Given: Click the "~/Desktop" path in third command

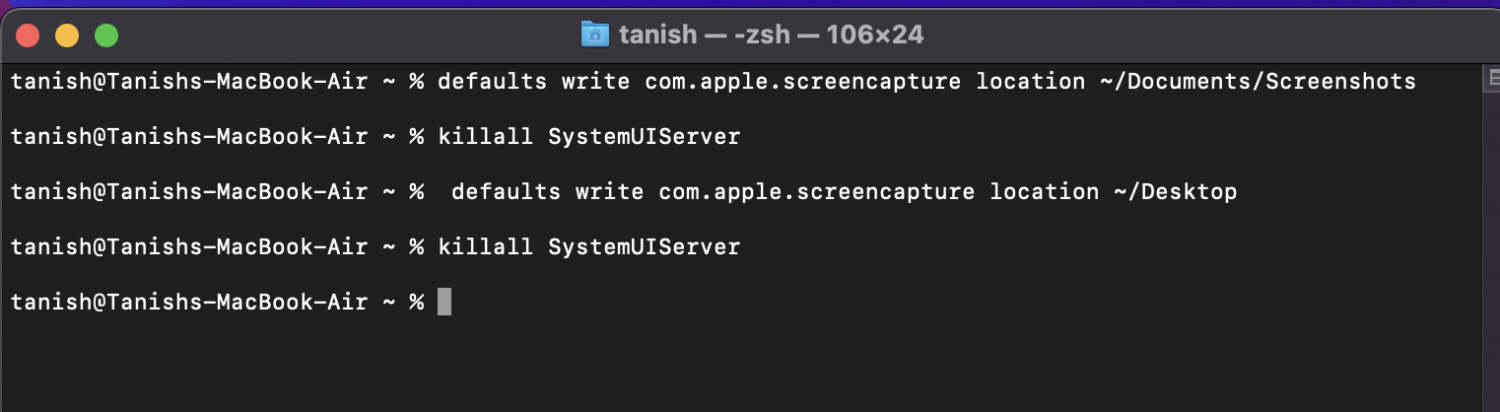Looking at the screenshot, I should point(1175,192).
